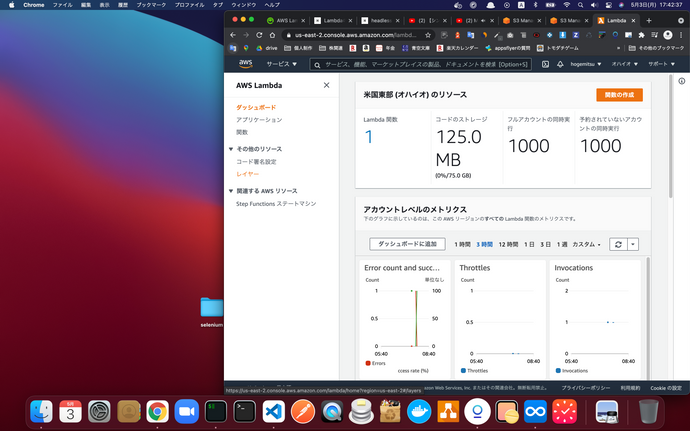The height and width of the screenshot is (431, 690).
Task: Open the refresh interval dropdown arrow
Action: (633, 244)
